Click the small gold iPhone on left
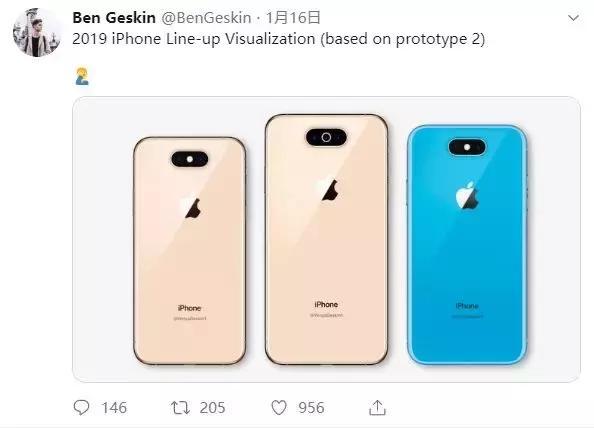Viewport: 594px width, 428px height. [189, 251]
